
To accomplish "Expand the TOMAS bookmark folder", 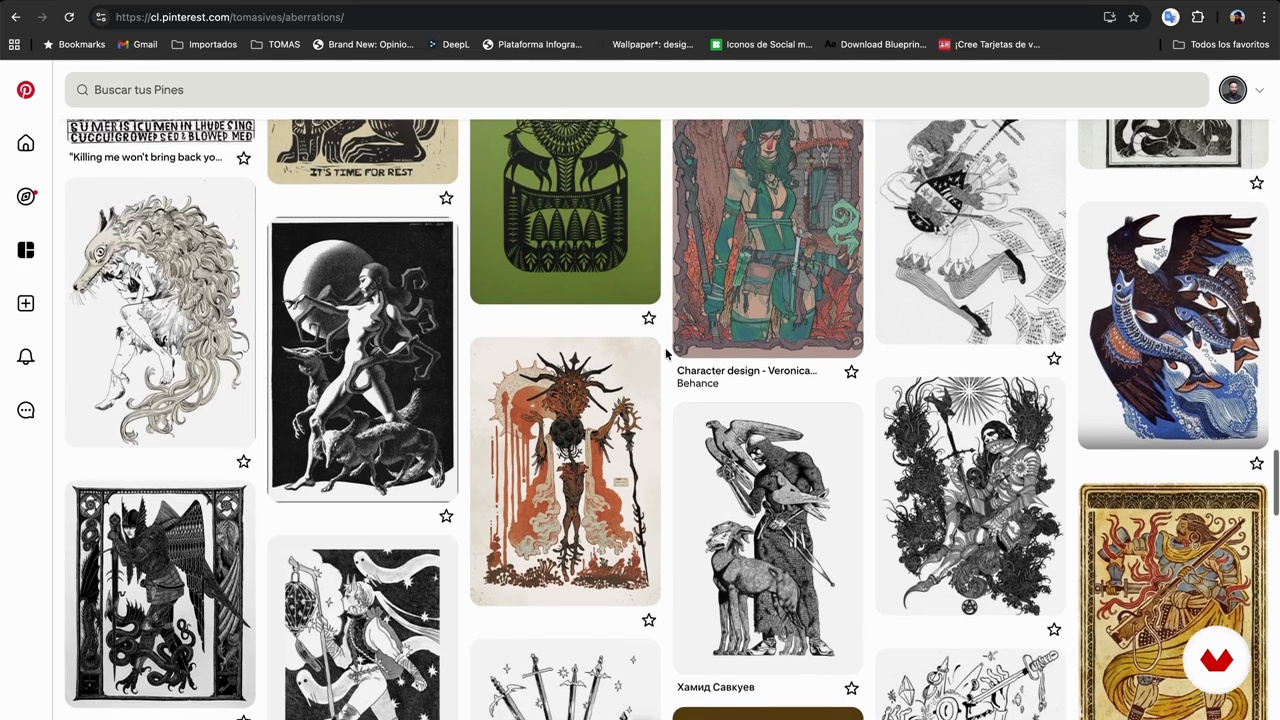I will [275, 44].
